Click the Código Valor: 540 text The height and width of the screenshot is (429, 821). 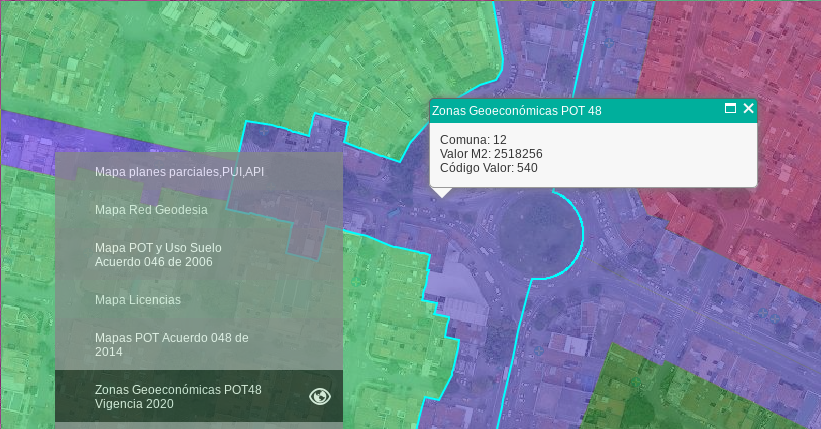click(489, 168)
